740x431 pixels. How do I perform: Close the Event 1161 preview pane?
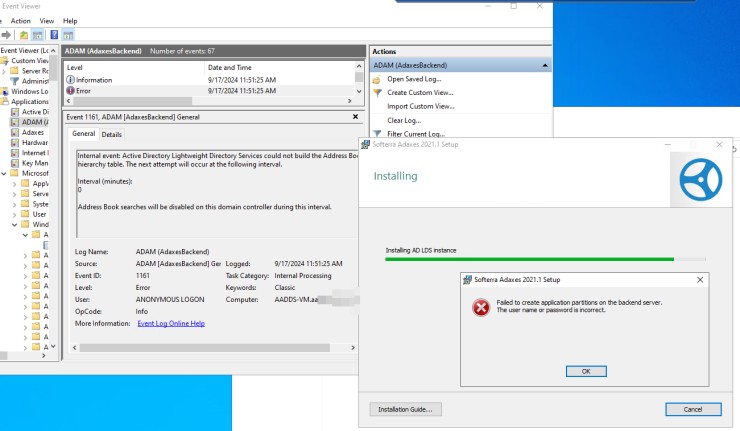coord(355,117)
